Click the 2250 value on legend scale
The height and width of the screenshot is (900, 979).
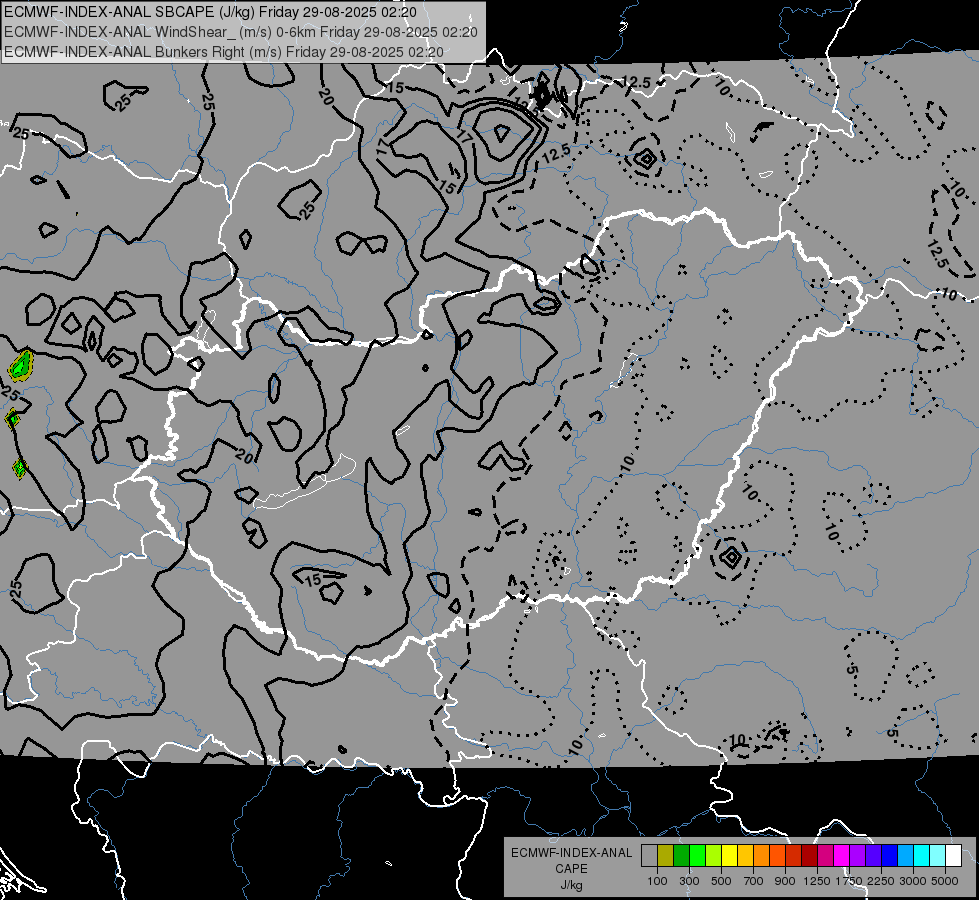(x=881, y=881)
